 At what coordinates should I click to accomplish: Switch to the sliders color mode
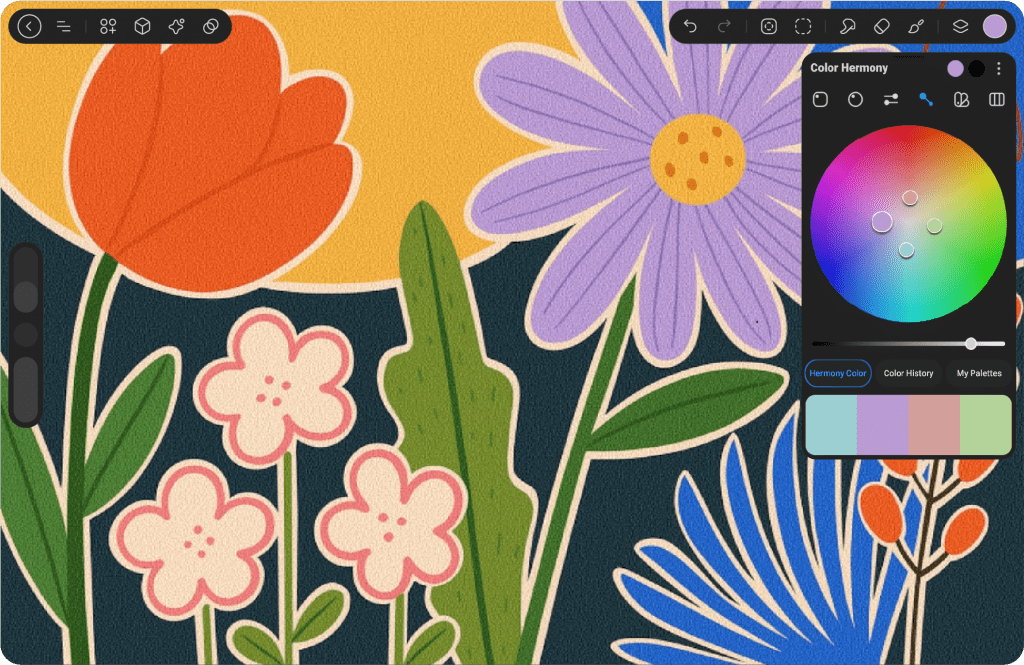(890, 99)
